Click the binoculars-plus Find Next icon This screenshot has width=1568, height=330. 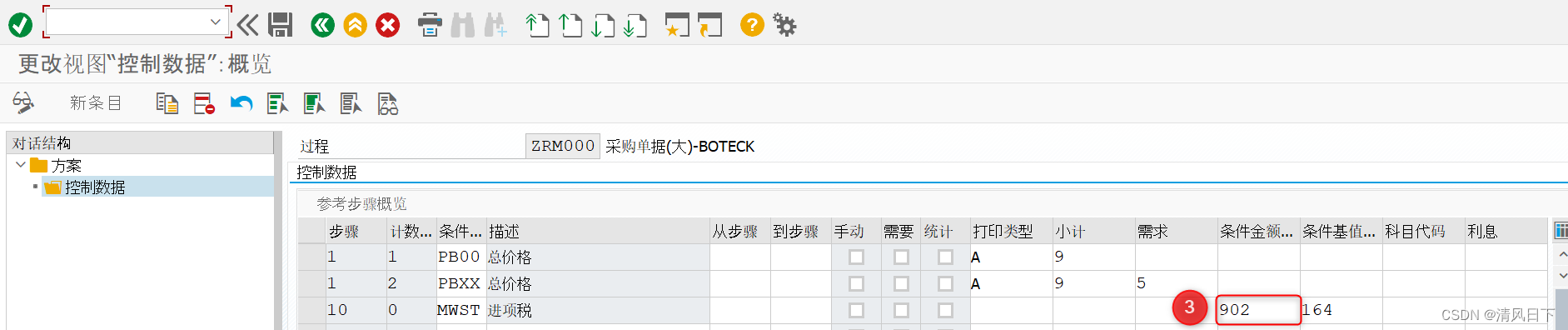[495, 25]
